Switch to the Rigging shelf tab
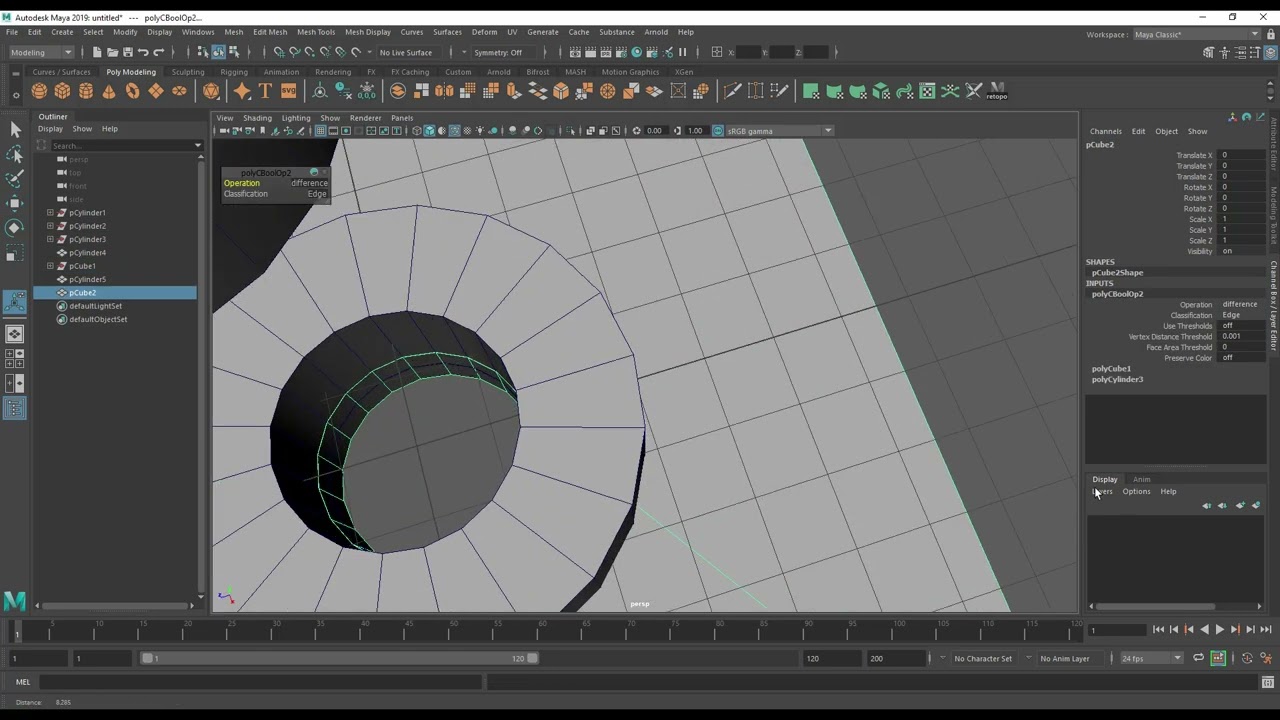The image size is (1280, 720). 234,72
